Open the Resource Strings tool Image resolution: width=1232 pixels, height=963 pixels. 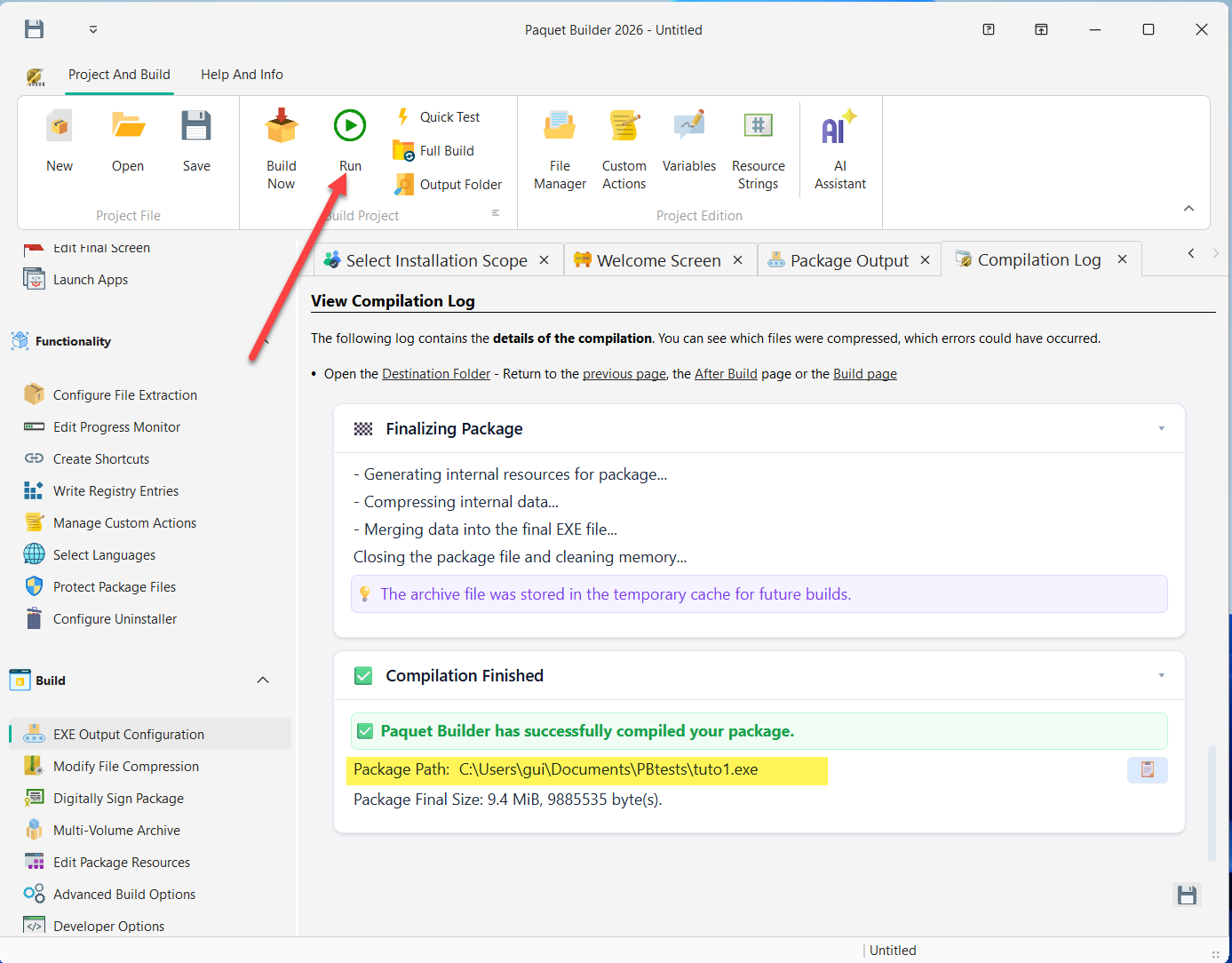pos(758,147)
